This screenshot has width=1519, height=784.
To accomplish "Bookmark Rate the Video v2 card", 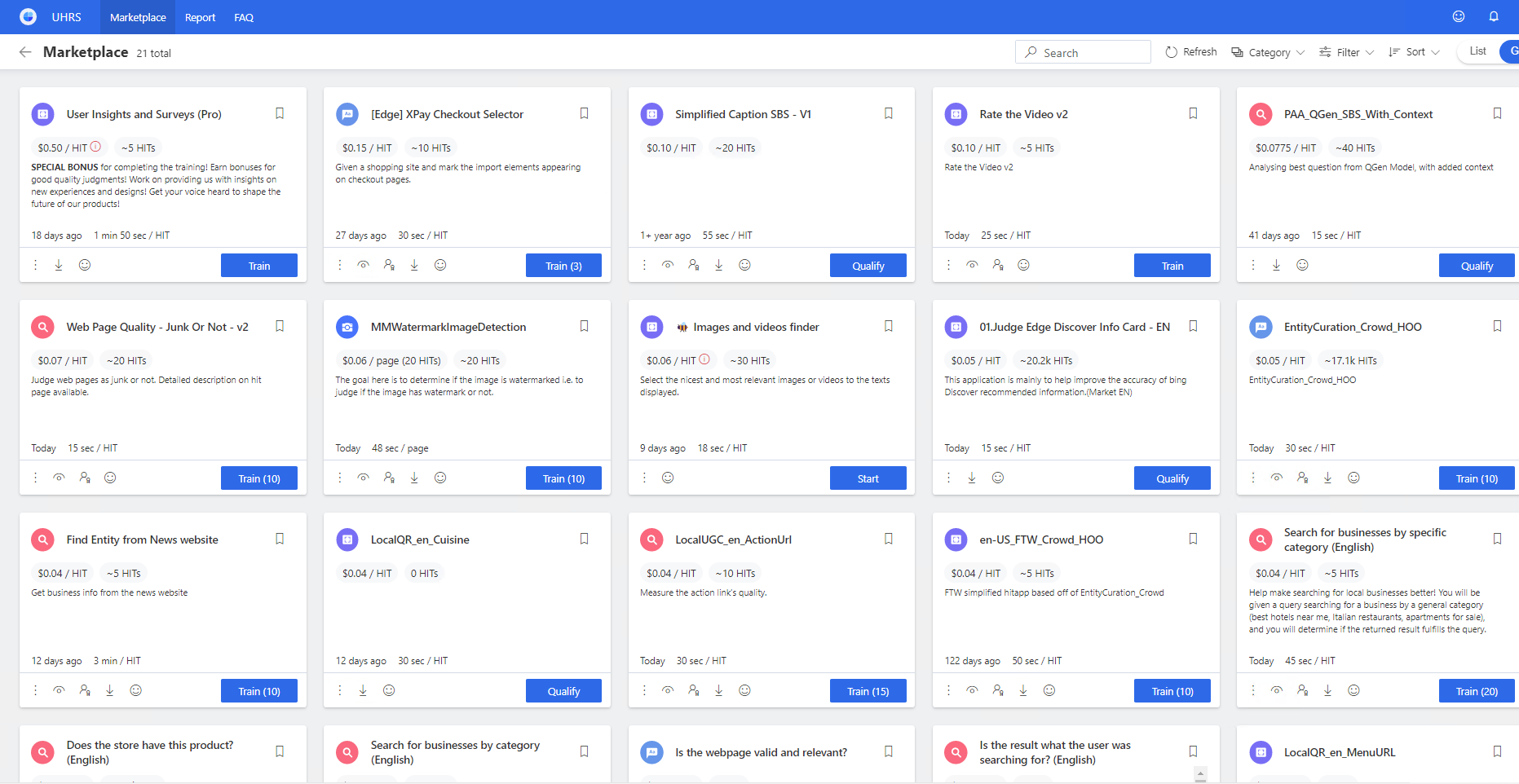I will (x=1193, y=113).
